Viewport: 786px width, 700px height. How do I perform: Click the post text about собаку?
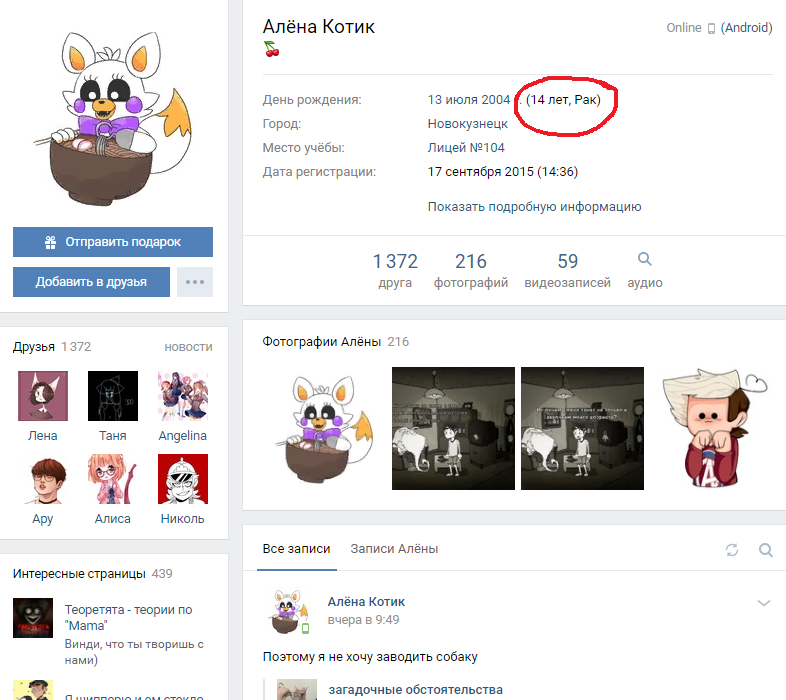click(370, 657)
